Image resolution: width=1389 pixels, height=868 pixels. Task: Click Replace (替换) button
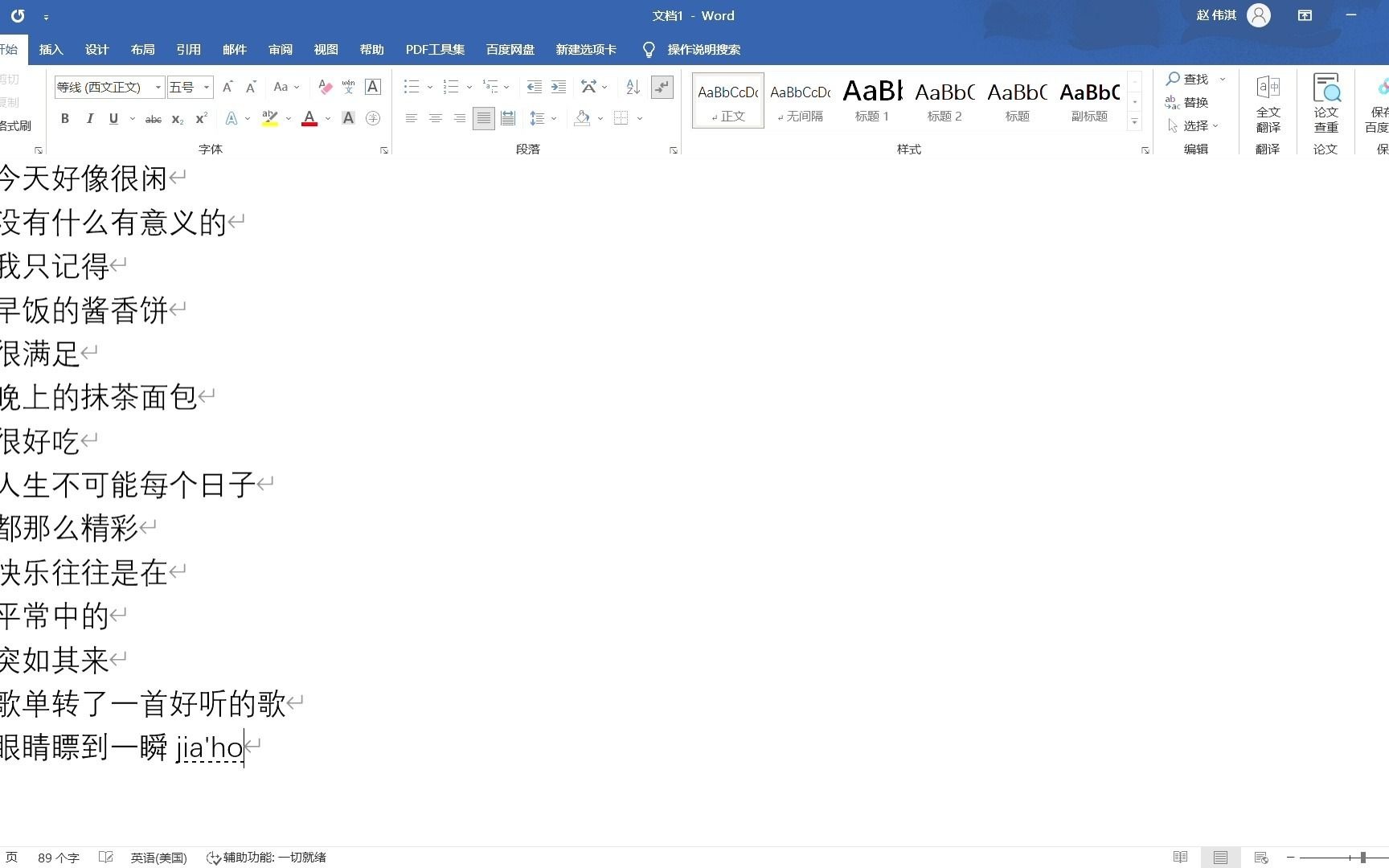pos(1187,102)
